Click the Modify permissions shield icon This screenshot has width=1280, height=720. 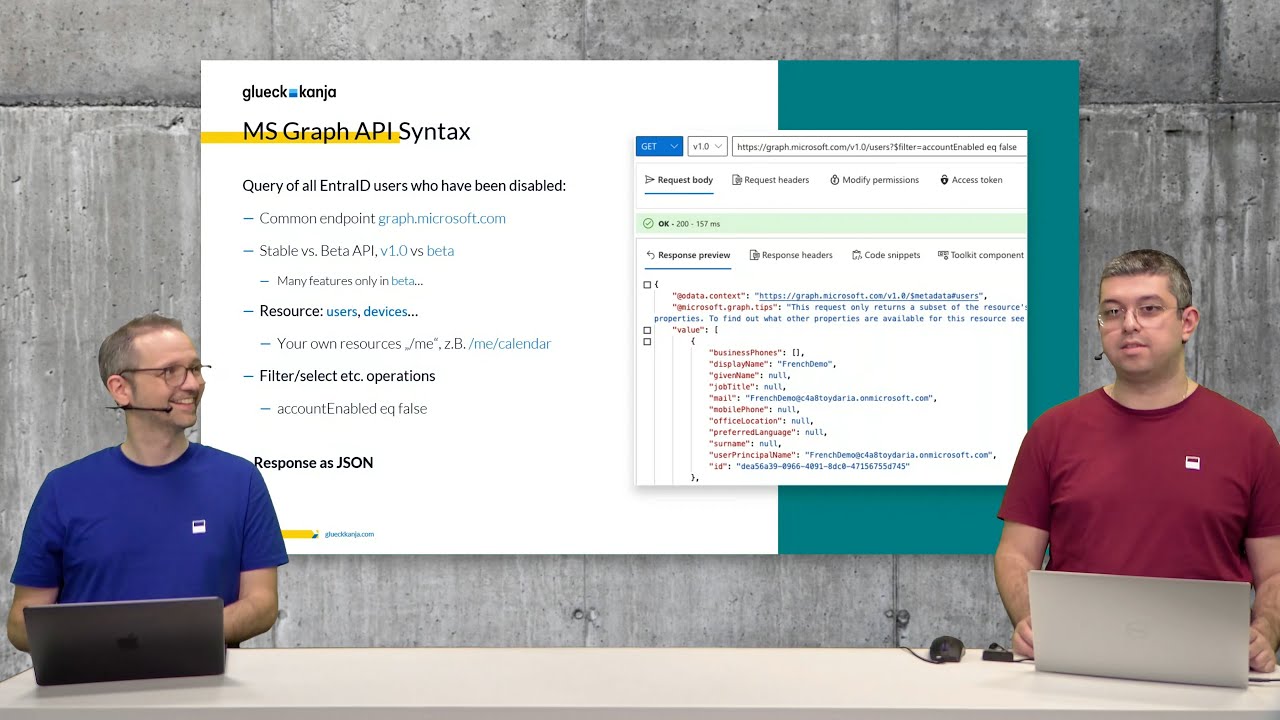(834, 180)
